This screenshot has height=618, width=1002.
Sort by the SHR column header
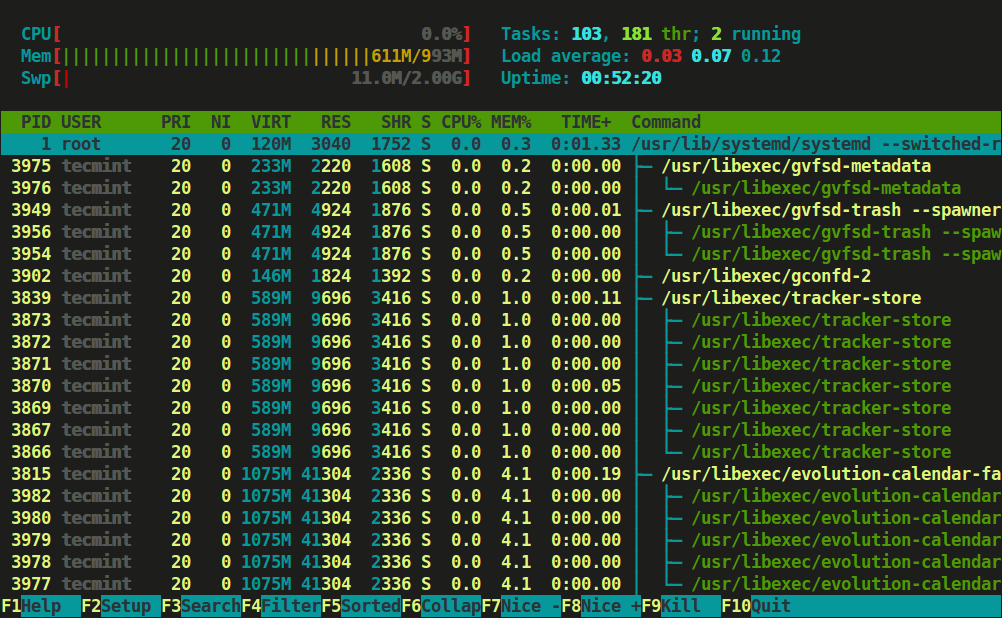coord(396,121)
